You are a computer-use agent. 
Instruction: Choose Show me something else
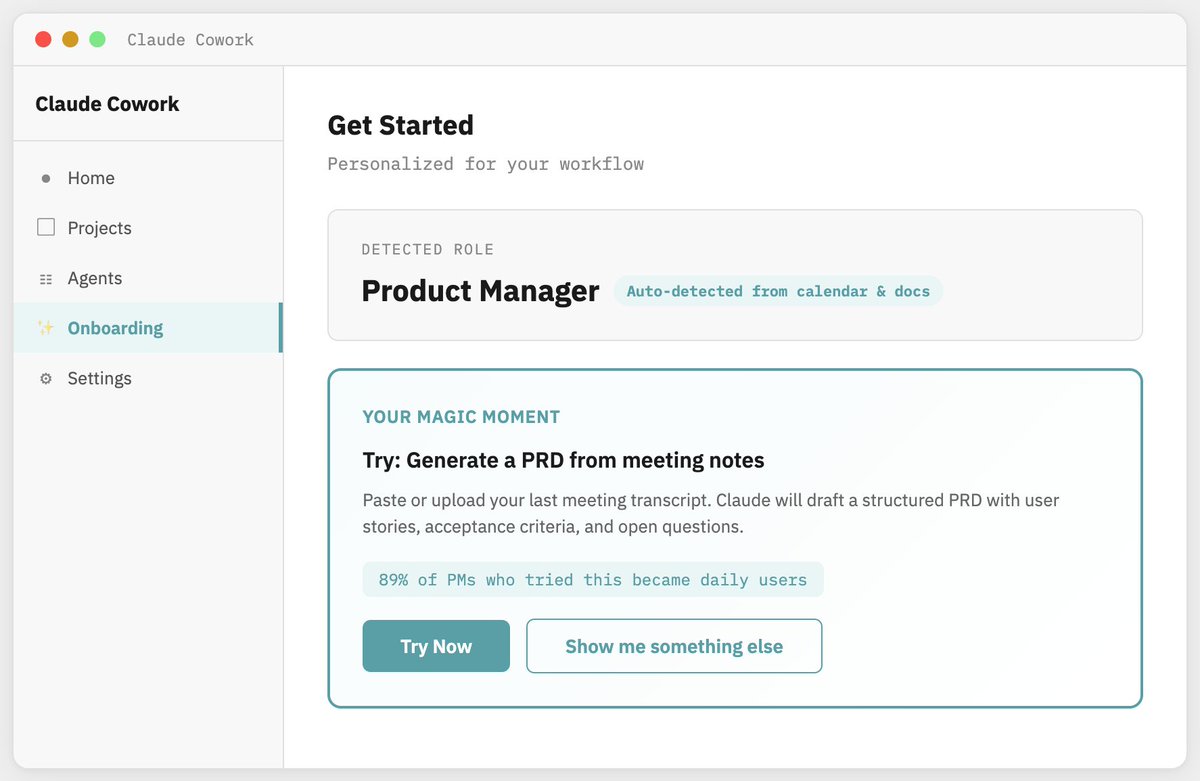[674, 646]
